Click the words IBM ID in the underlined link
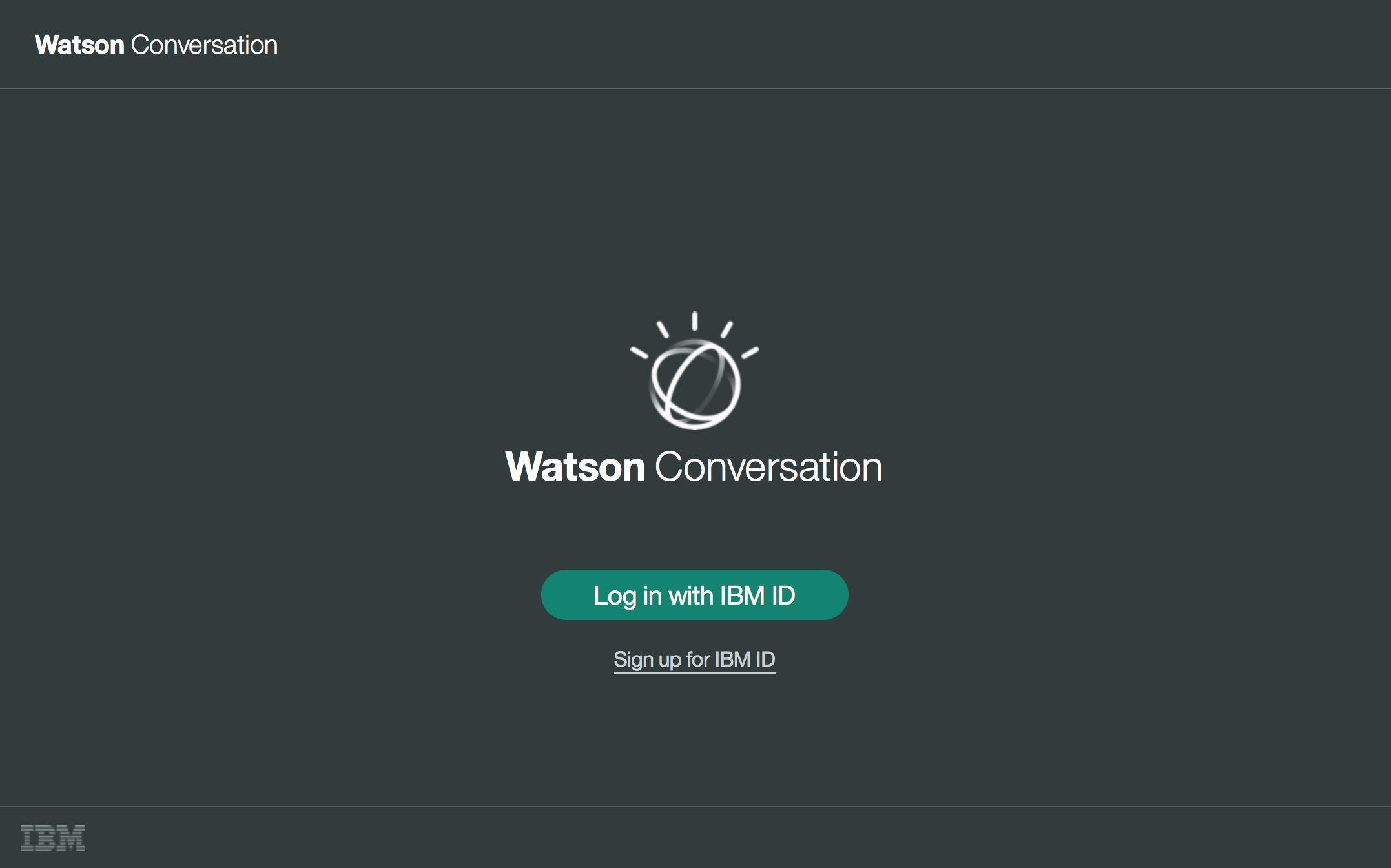The image size is (1391, 868). point(745,659)
